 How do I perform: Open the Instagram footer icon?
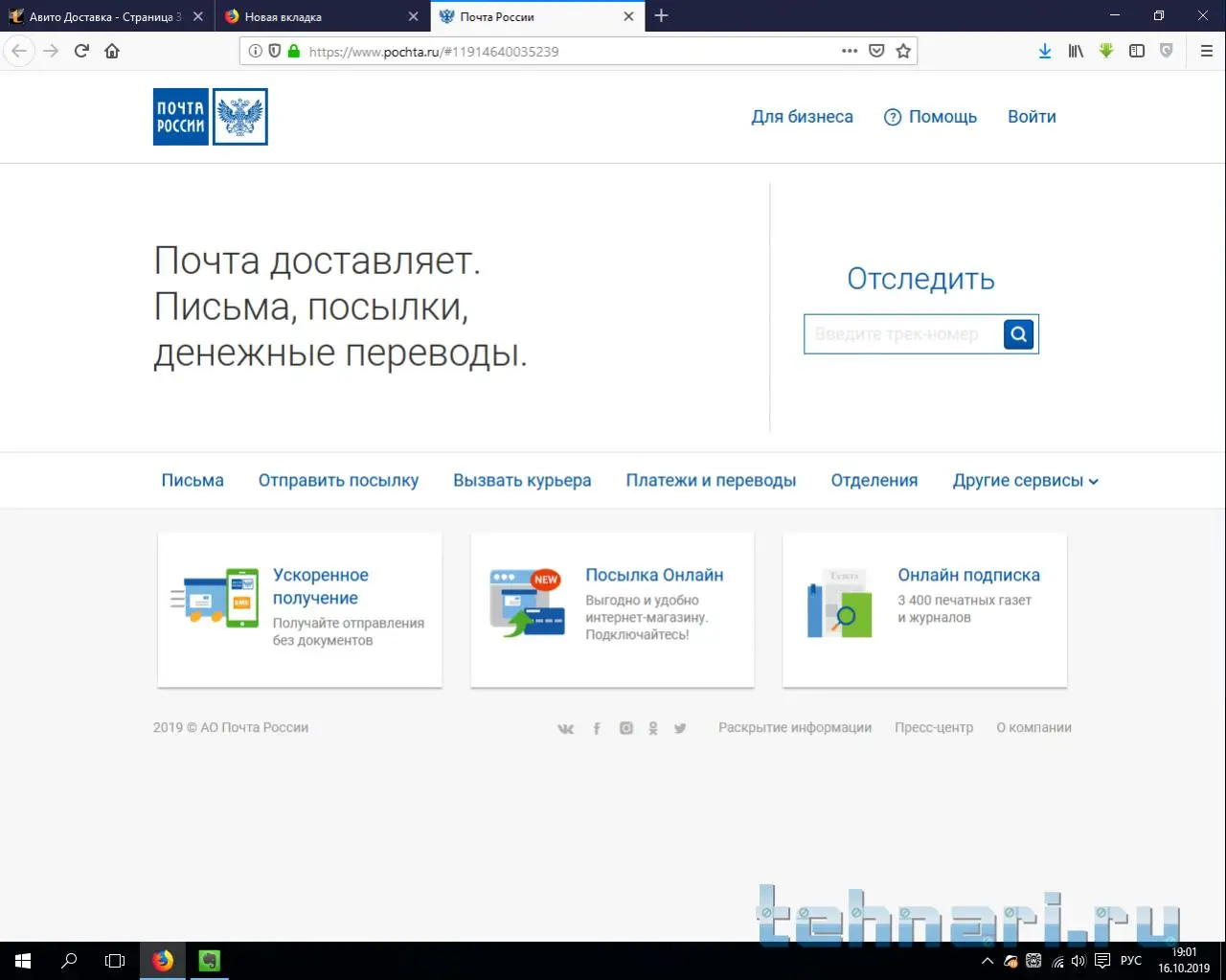(x=626, y=728)
